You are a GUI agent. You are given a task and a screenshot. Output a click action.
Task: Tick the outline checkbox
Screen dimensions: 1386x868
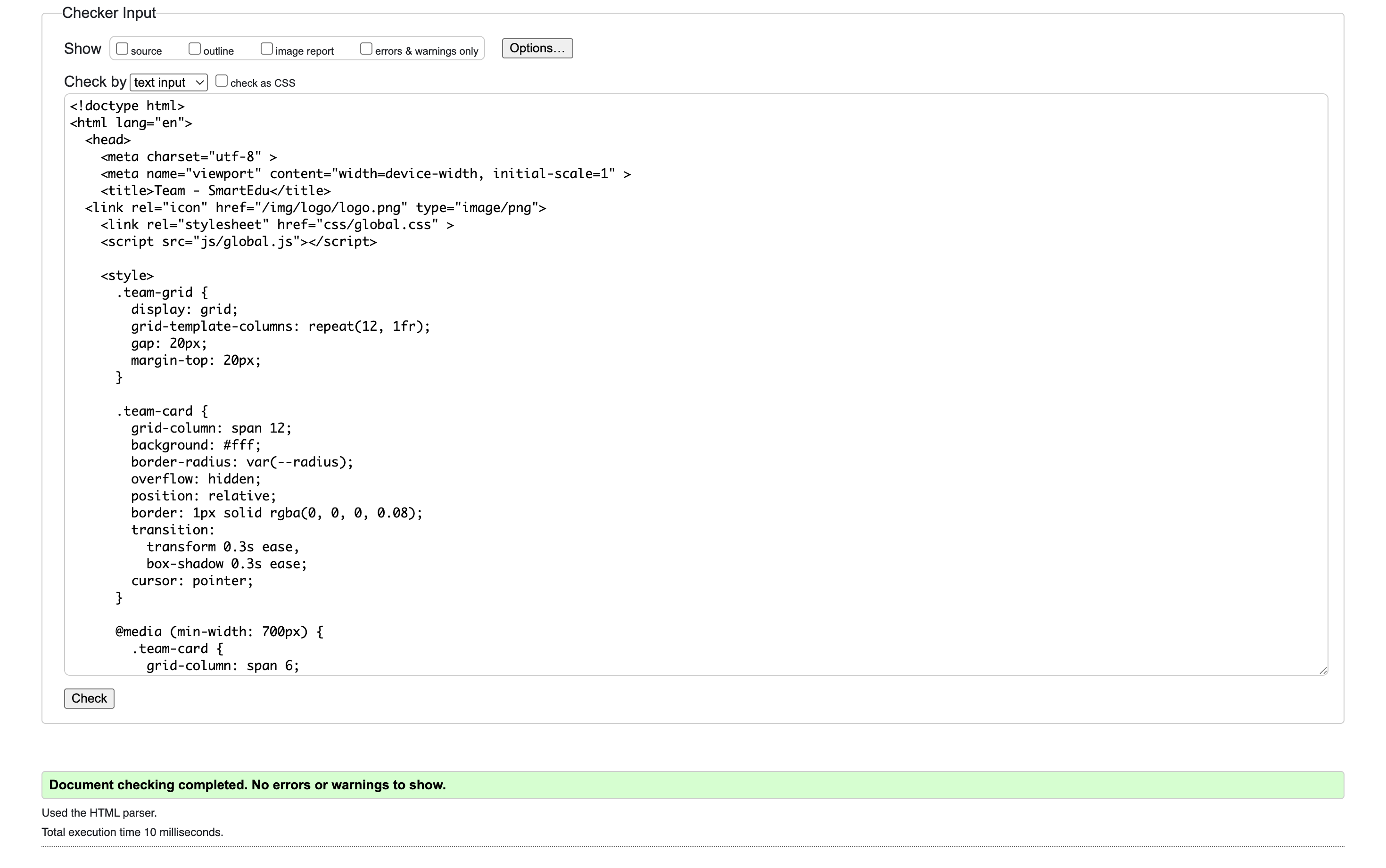tap(195, 49)
